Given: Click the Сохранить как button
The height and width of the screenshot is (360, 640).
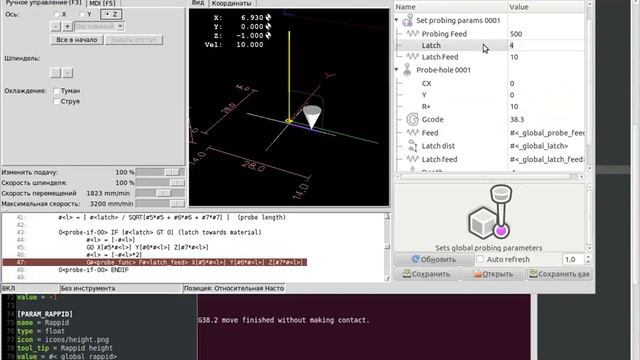Looking at the screenshot, I should point(560,274).
